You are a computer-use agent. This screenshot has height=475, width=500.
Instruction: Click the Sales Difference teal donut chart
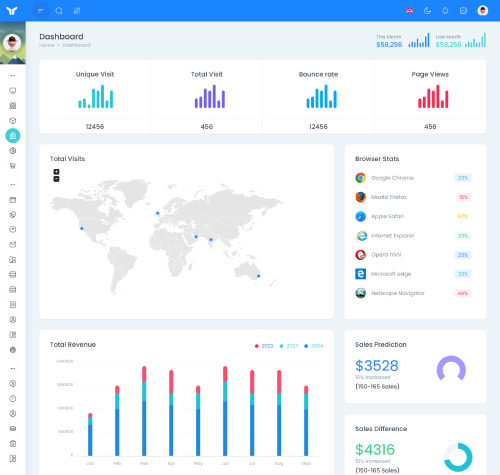458,457
